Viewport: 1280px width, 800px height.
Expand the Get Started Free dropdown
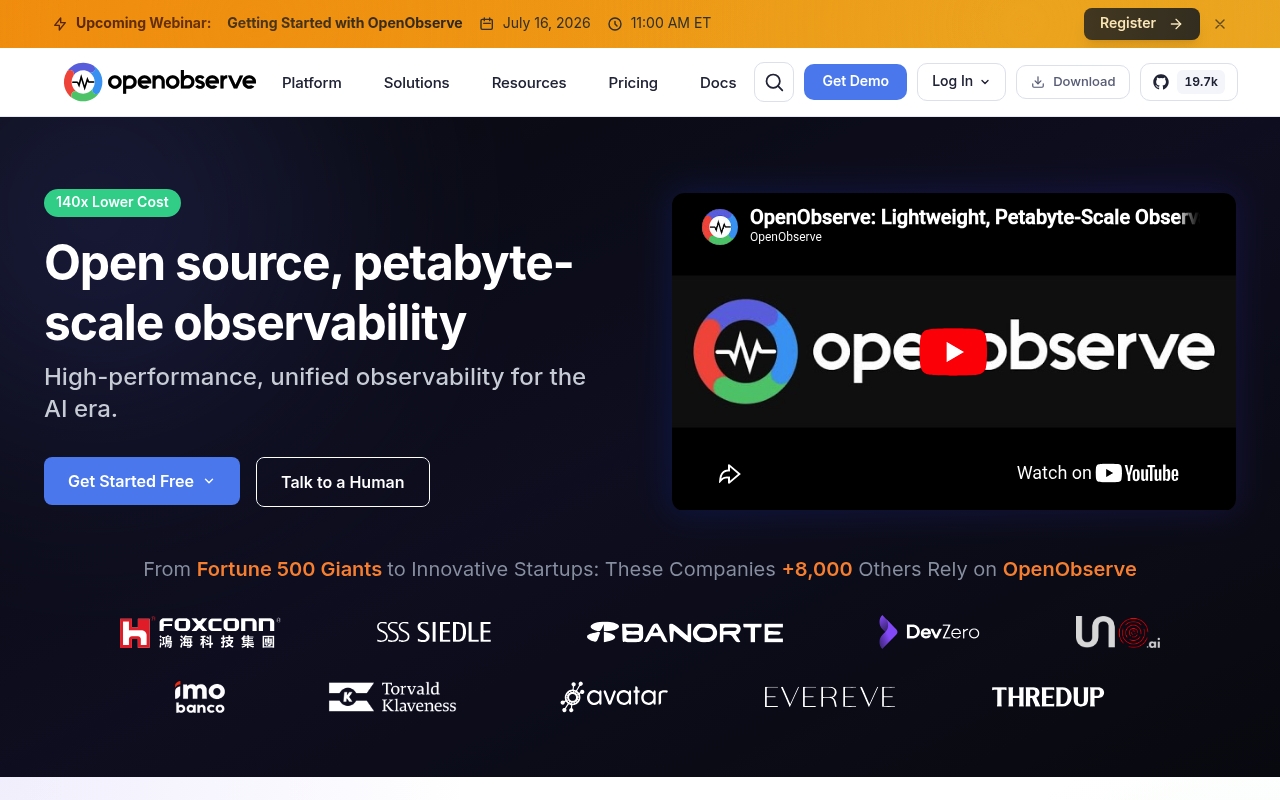pos(142,481)
